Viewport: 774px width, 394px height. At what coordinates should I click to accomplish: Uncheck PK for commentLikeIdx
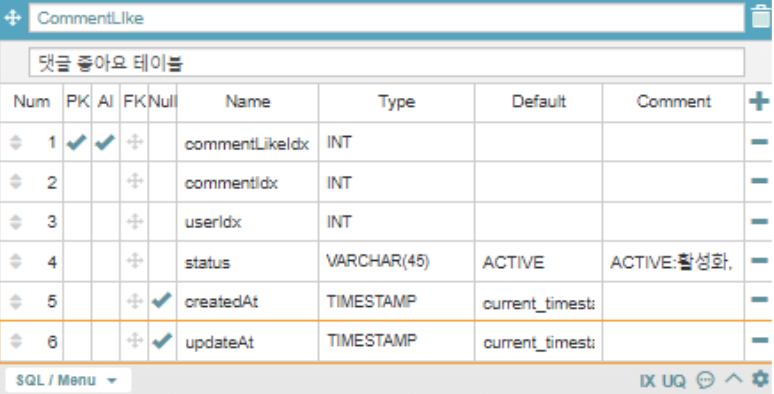click(77, 142)
